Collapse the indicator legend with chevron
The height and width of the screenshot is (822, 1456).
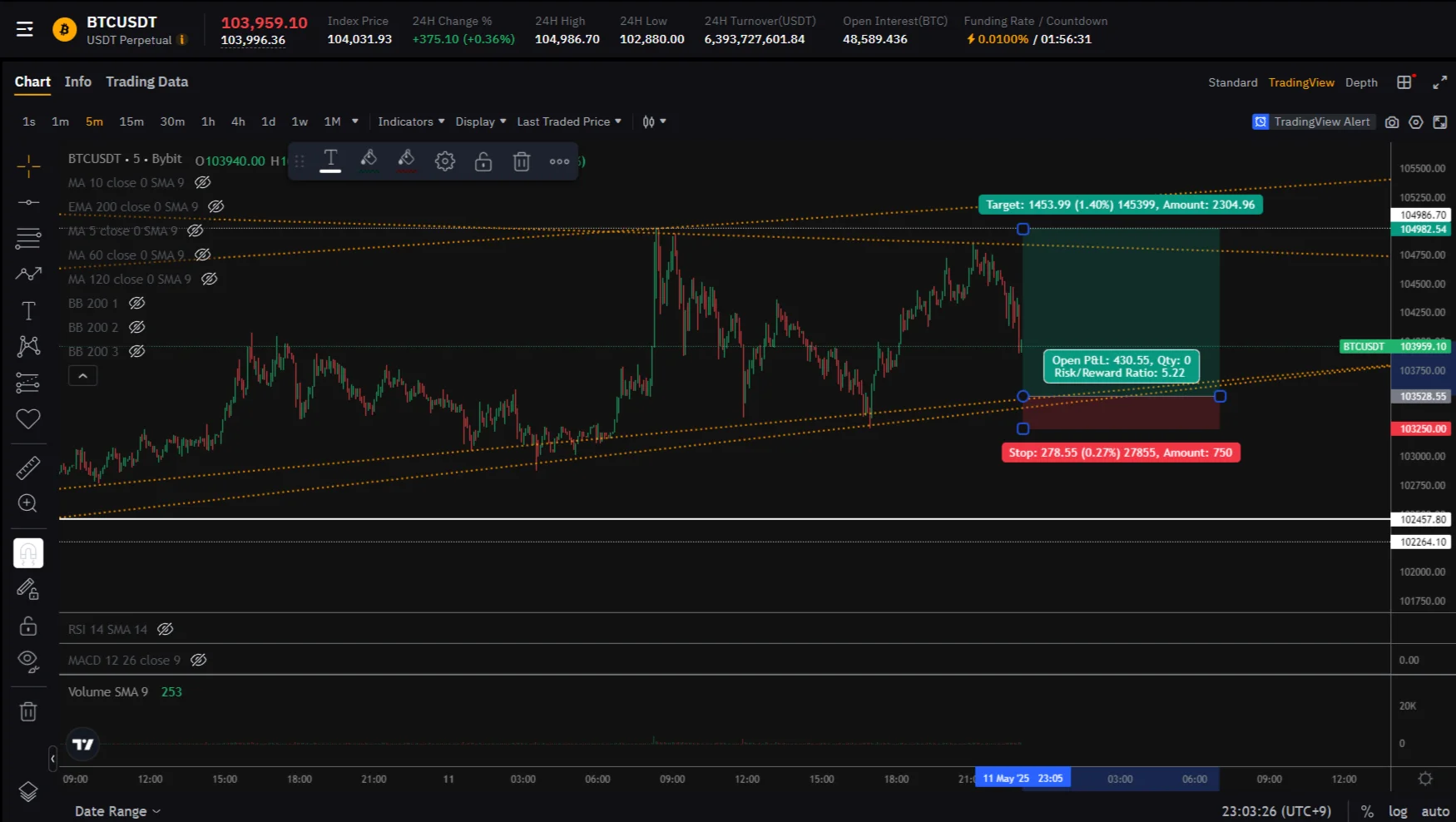[x=82, y=376]
